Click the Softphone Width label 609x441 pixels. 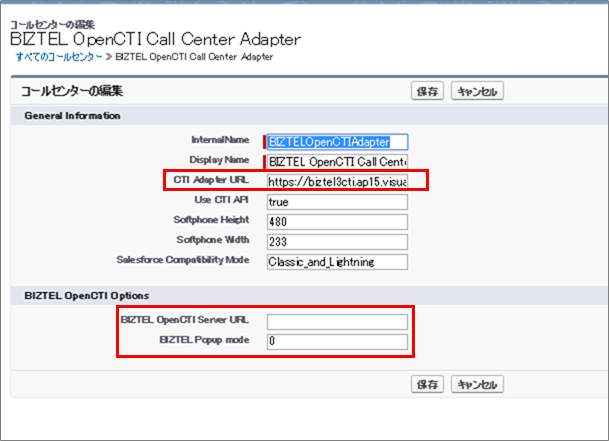[213, 240]
